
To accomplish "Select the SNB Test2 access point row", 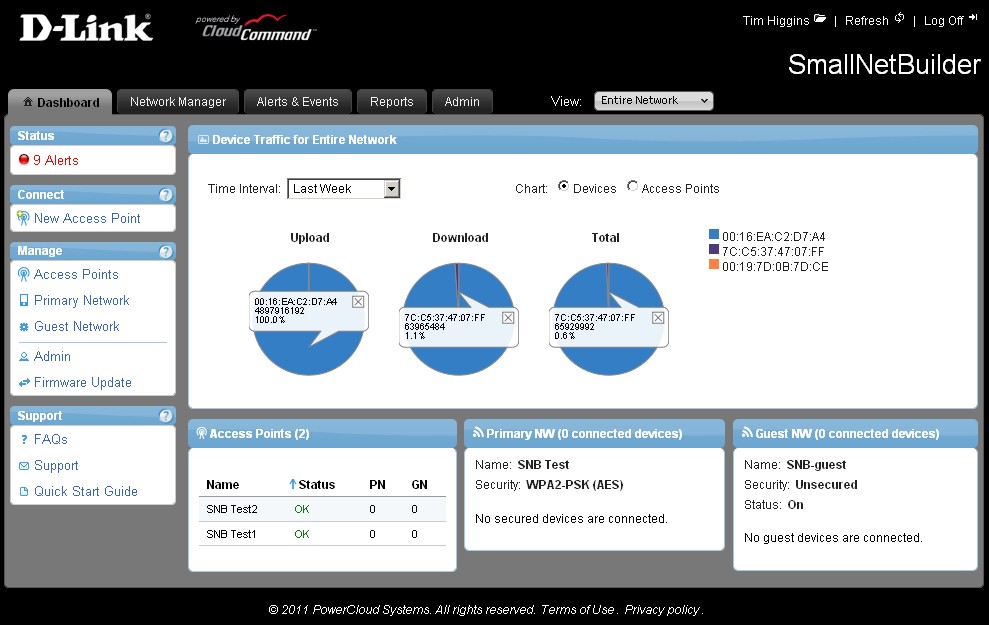I will [322, 509].
